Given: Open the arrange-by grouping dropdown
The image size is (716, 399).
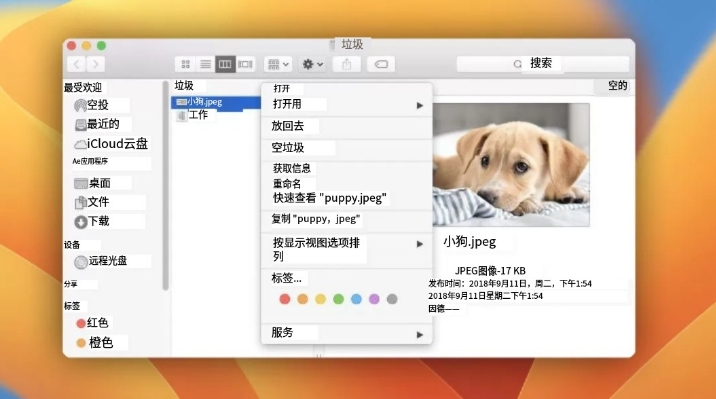Looking at the screenshot, I should click(278, 64).
